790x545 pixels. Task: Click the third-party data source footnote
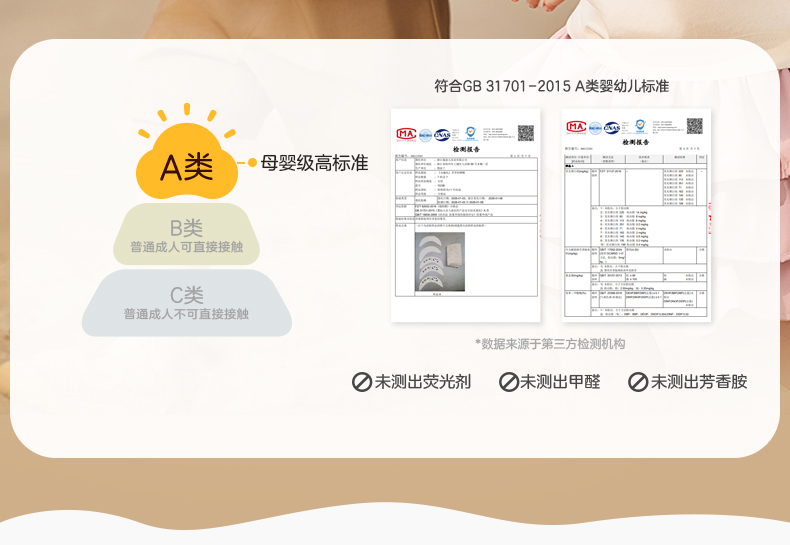[550, 343]
